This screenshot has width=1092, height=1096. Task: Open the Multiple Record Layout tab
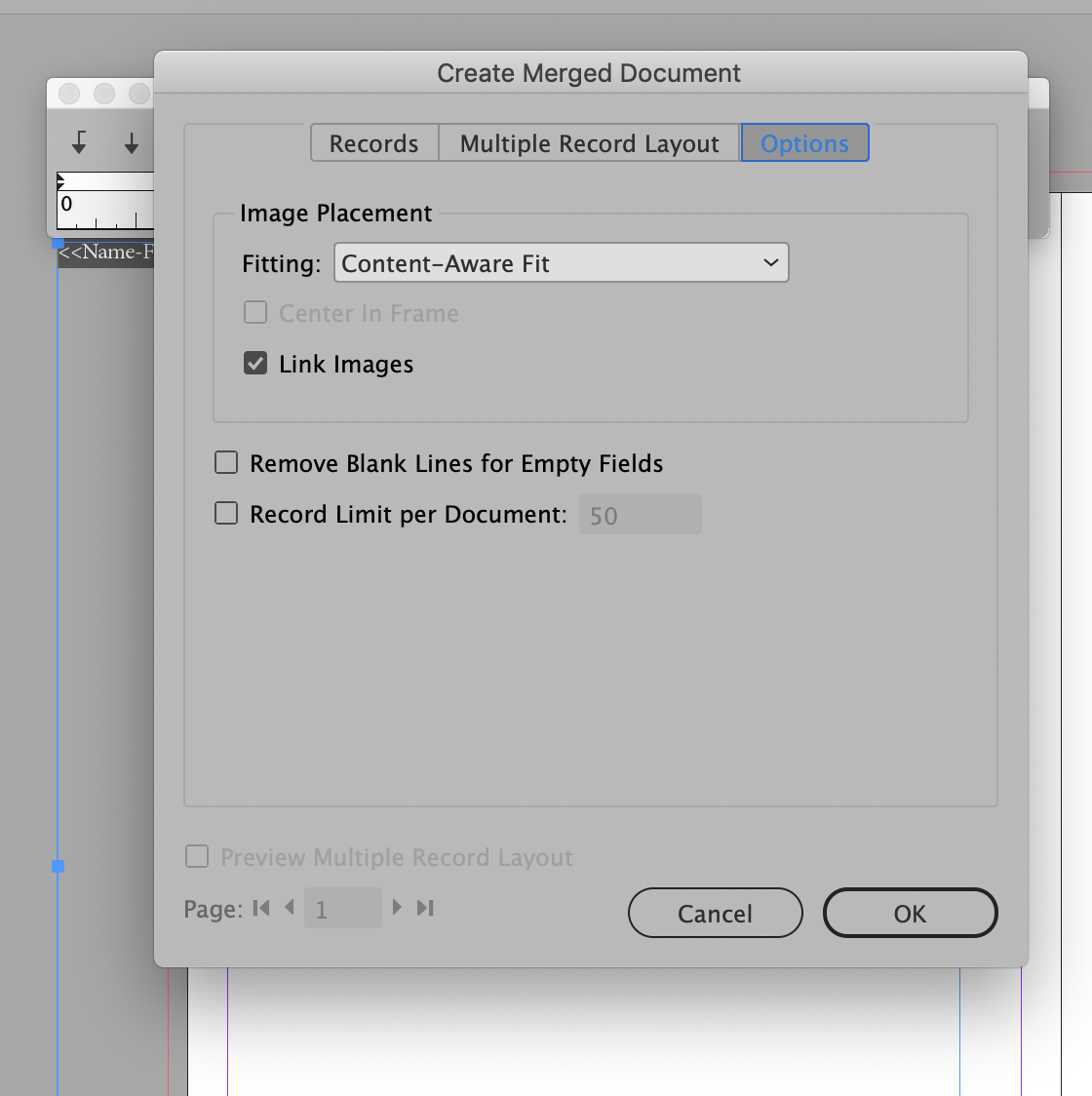click(x=589, y=143)
